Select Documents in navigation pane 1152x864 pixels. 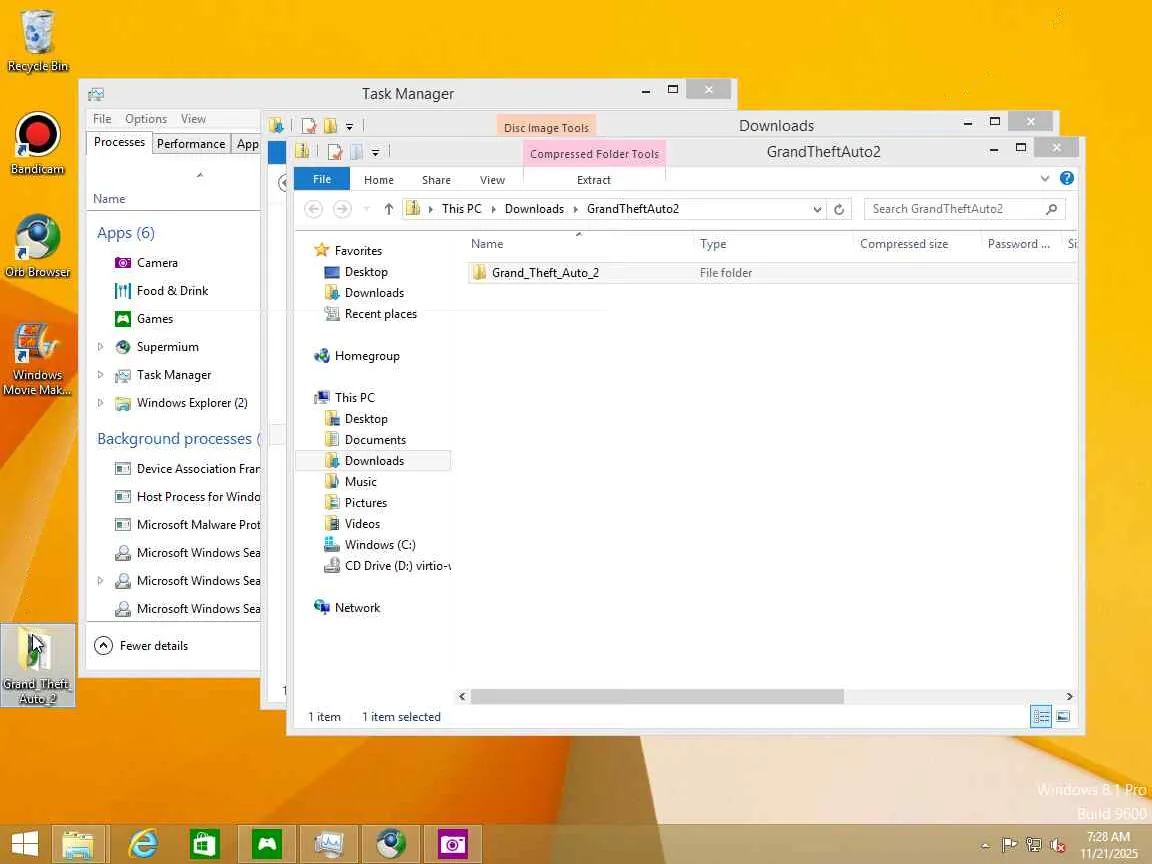375,440
